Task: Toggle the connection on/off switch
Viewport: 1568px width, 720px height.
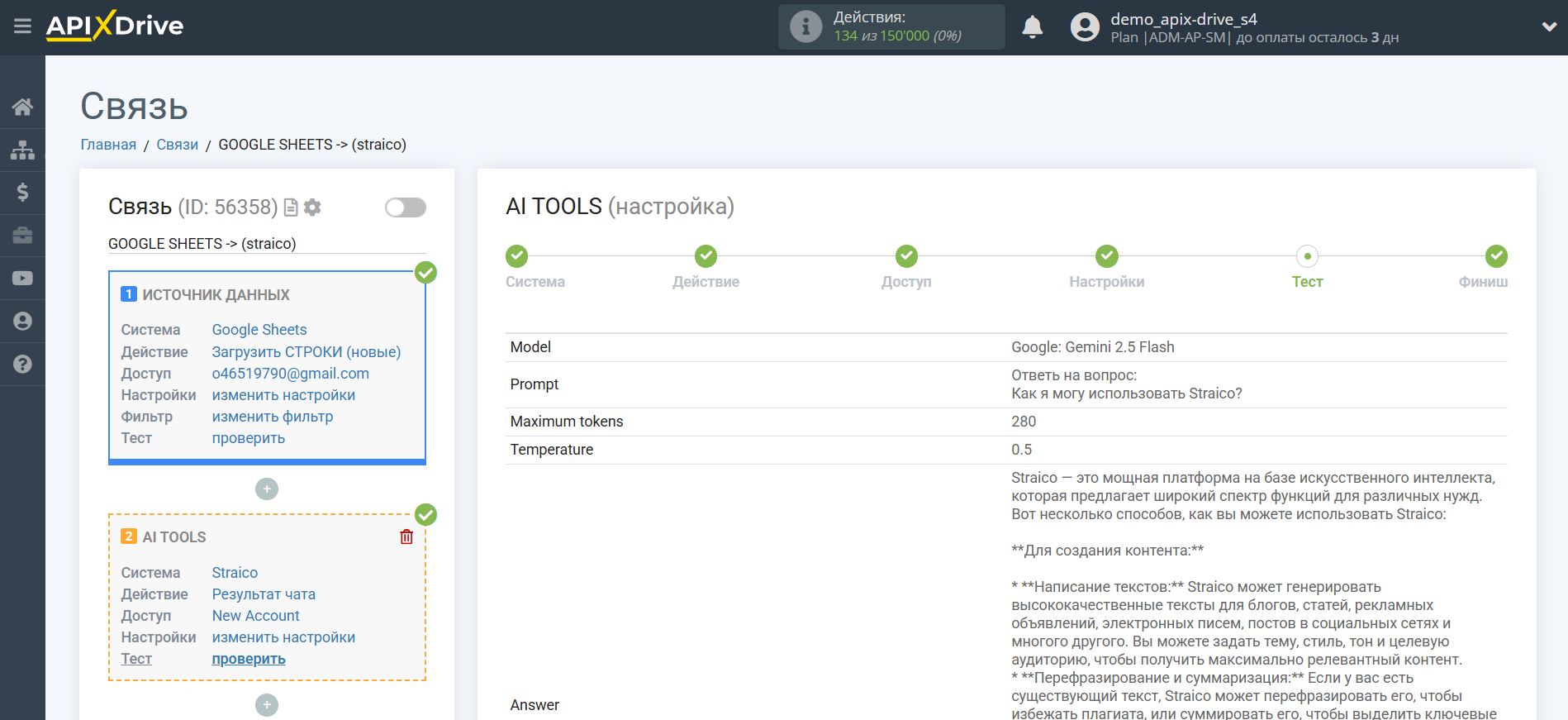Action: (405, 207)
